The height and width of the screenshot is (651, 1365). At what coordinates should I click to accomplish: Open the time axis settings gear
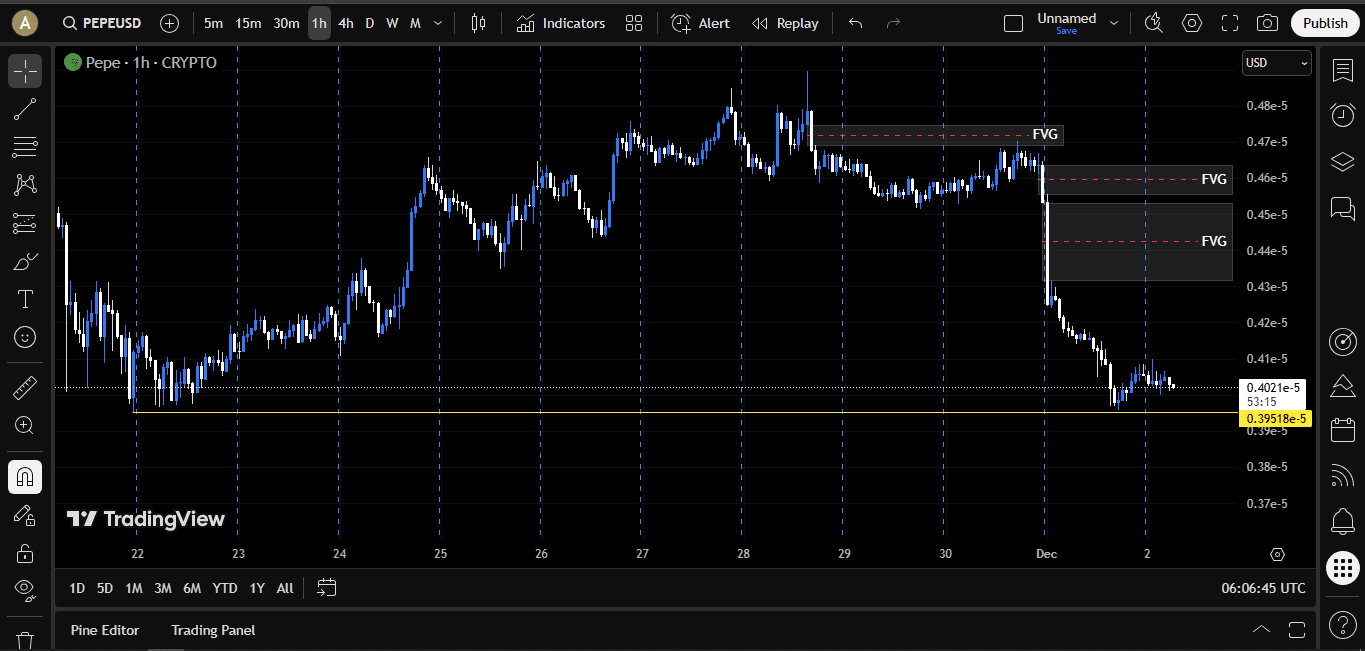pyautogui.click(x=1277, y=554)
